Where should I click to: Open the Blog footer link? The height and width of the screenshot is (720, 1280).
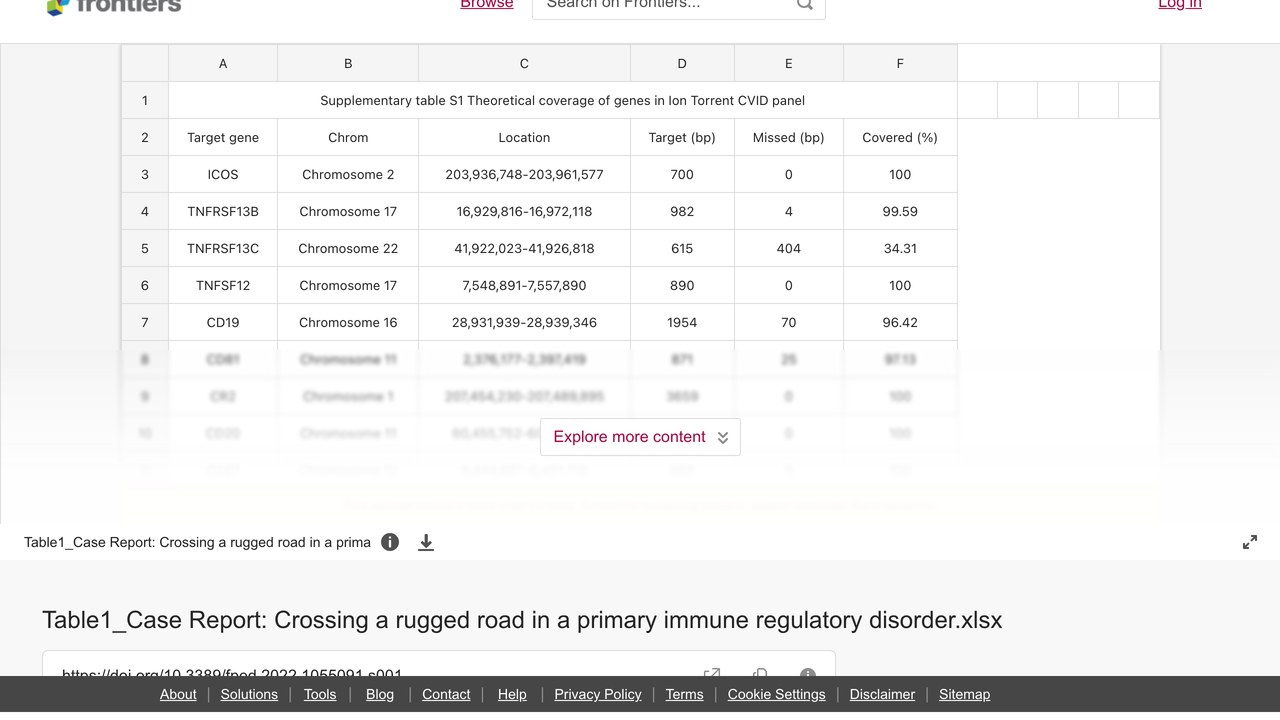380,694
